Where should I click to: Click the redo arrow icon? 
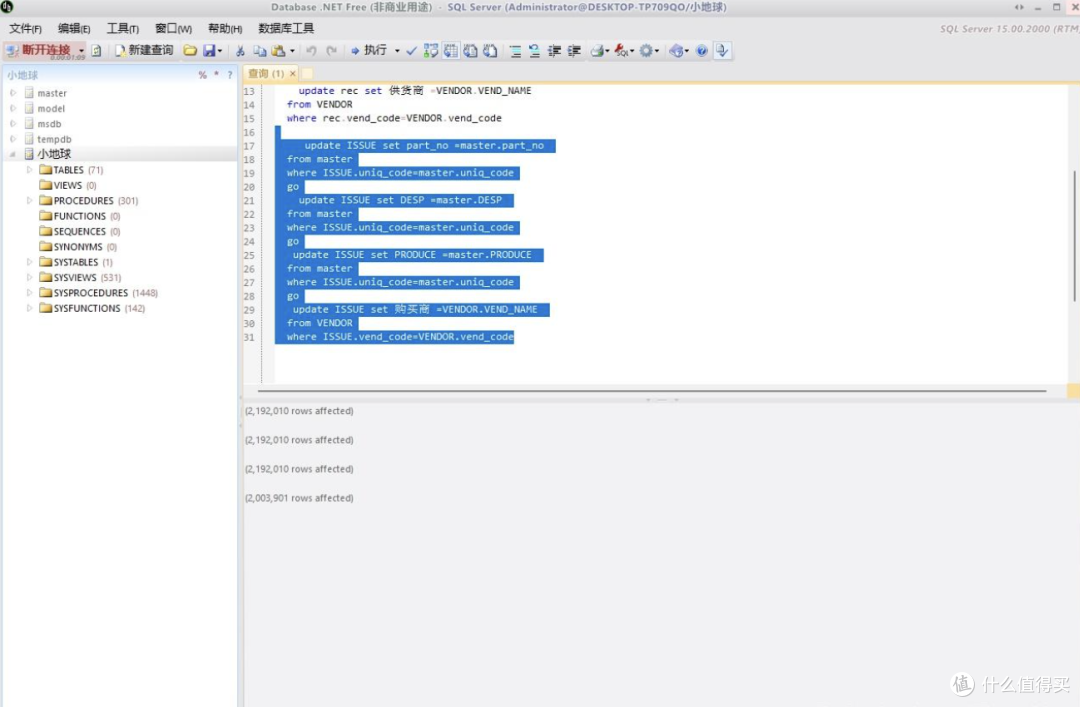(331, 51)
